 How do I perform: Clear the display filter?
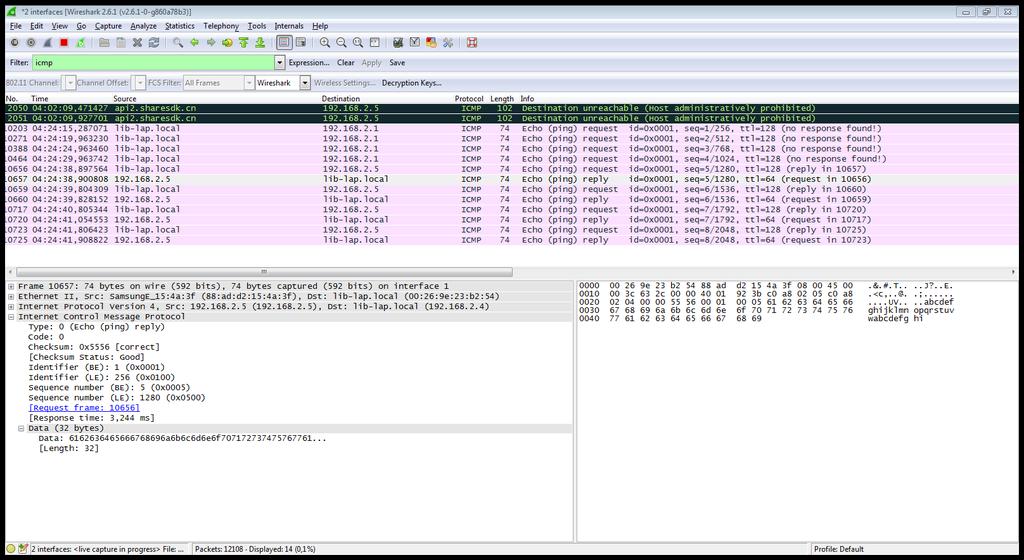coord(345,63)
